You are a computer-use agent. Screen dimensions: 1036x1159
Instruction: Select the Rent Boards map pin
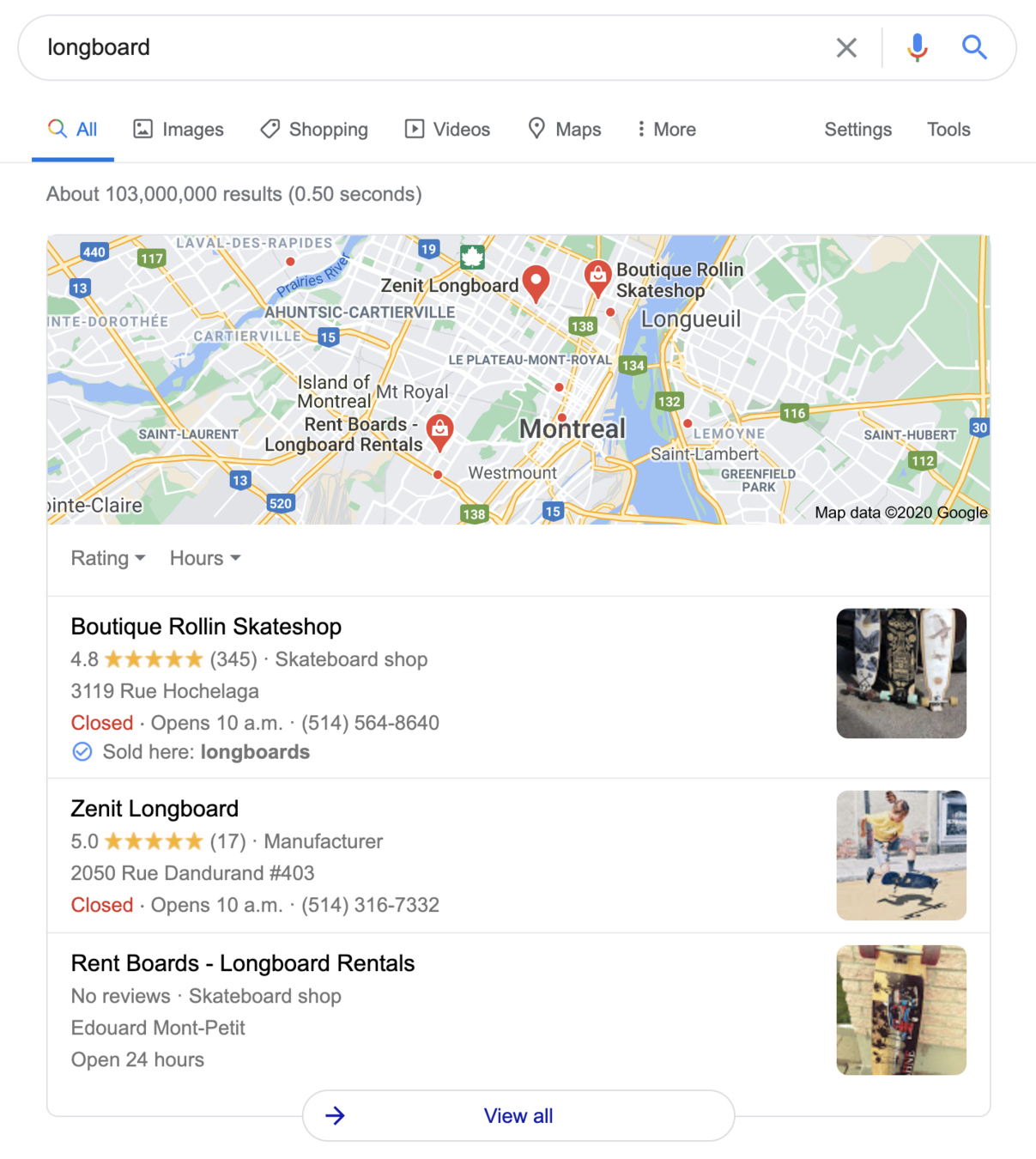click(439, 433)
